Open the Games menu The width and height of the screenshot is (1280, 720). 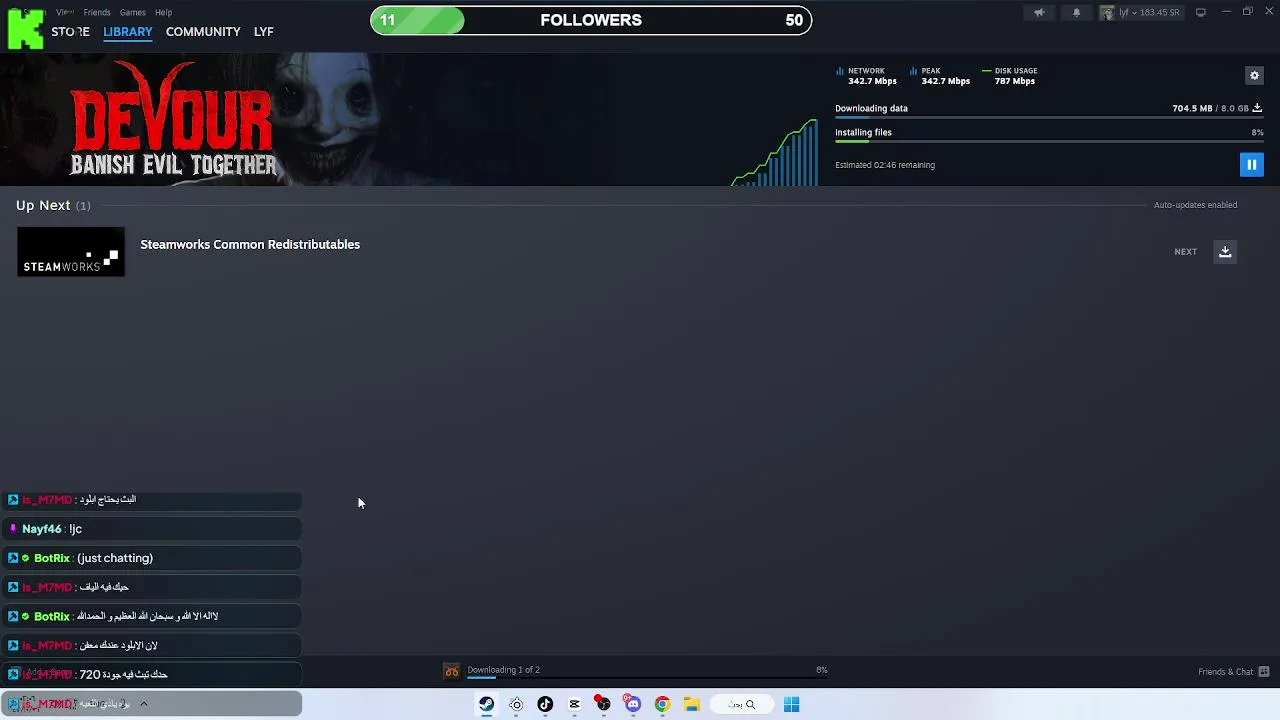133,12
